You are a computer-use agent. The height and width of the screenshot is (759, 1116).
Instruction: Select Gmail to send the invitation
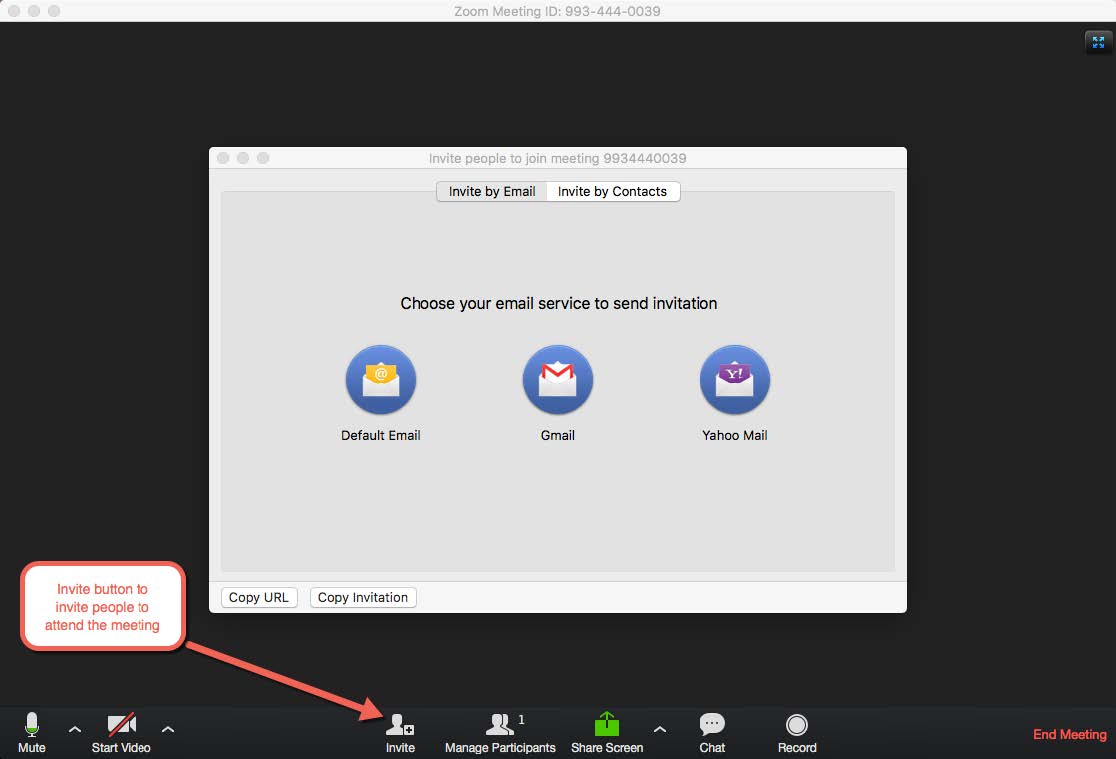[x=557, y=380]
